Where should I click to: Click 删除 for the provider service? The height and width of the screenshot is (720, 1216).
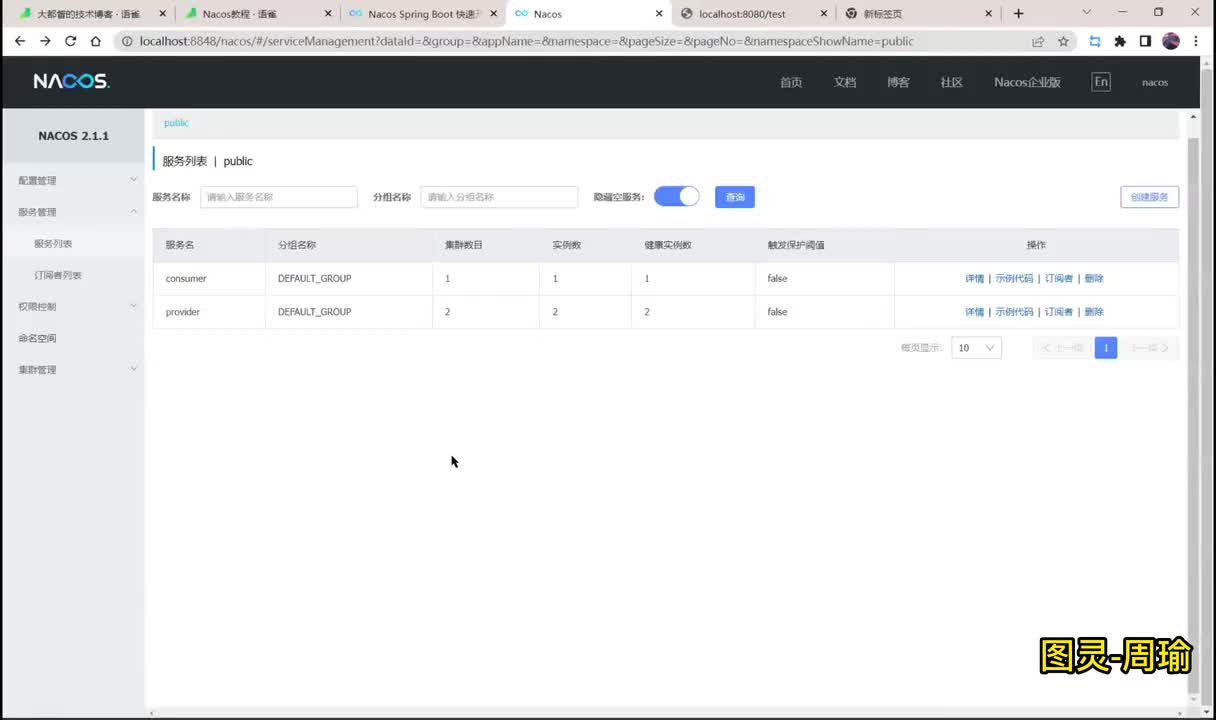point(1094,312)
